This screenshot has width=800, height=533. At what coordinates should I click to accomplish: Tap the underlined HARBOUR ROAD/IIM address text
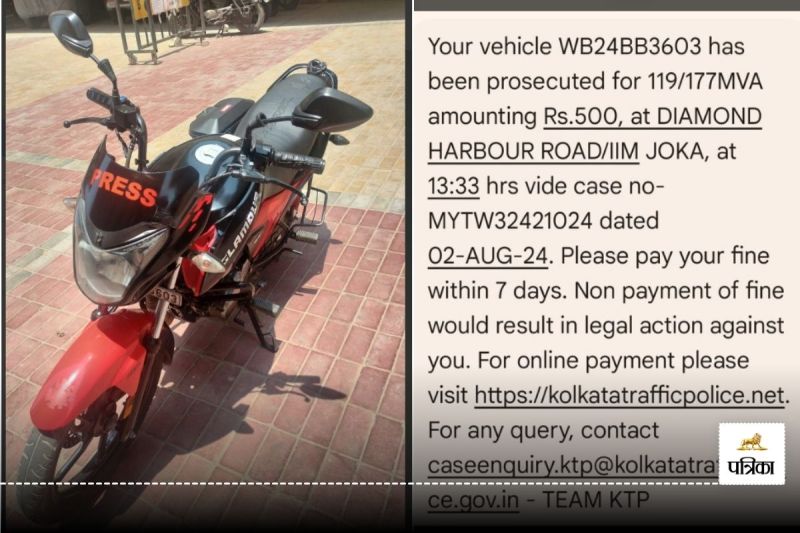(x=533, y=152)
